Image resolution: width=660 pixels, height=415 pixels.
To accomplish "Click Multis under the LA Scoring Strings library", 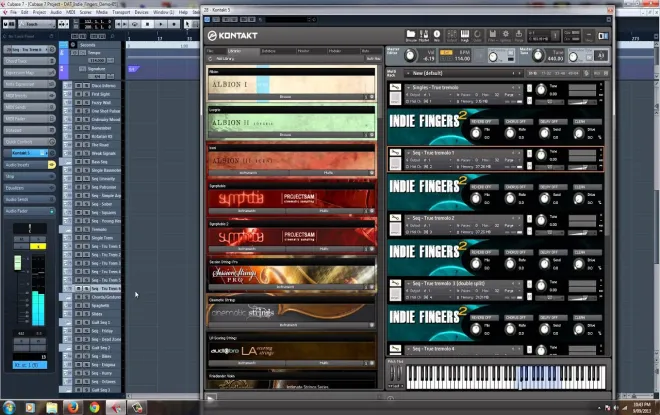I will pos(323,363).
